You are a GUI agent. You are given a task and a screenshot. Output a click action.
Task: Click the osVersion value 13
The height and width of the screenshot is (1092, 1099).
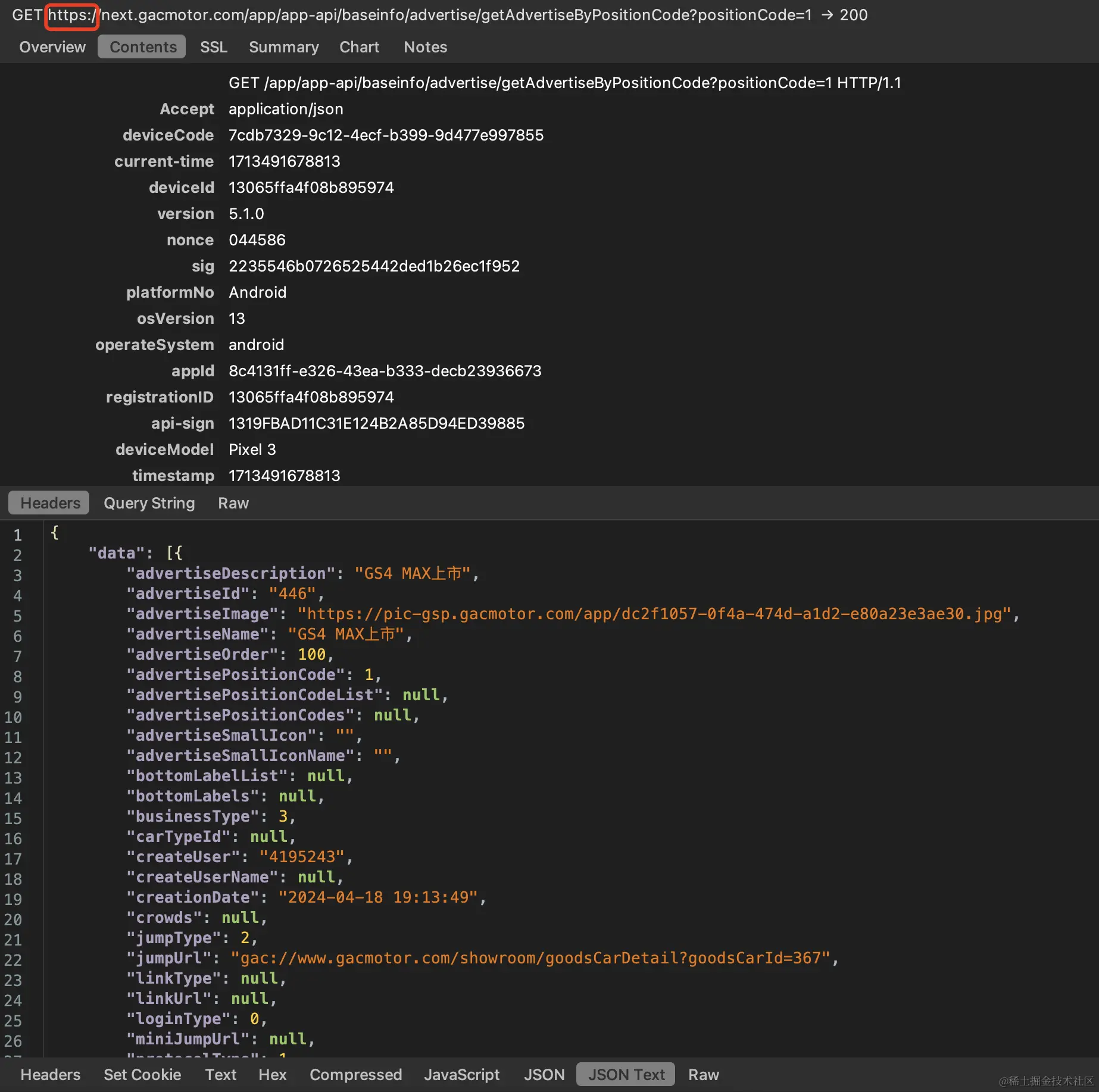[x=236, y=319]
